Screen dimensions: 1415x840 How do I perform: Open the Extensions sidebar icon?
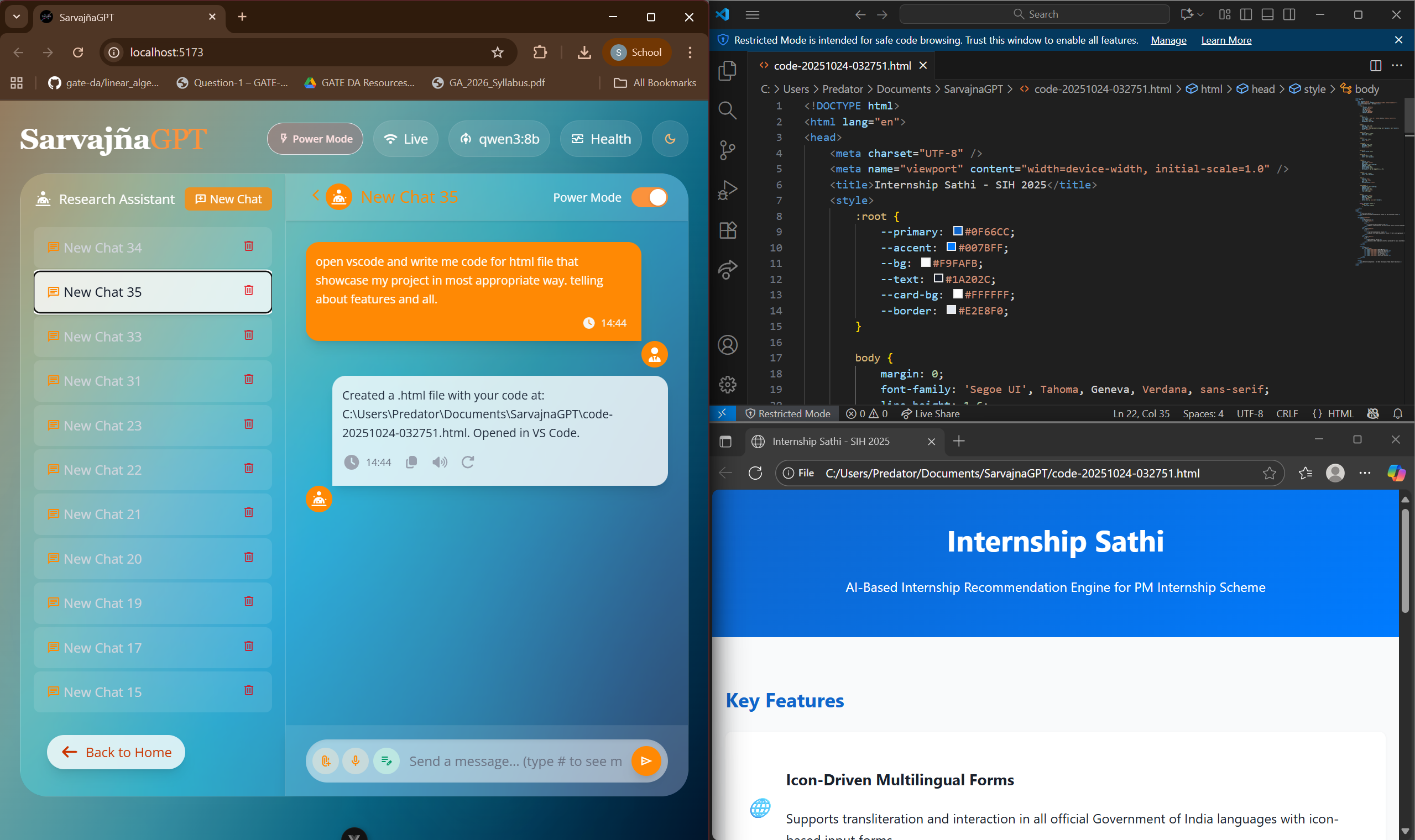(x=727, y=230)
